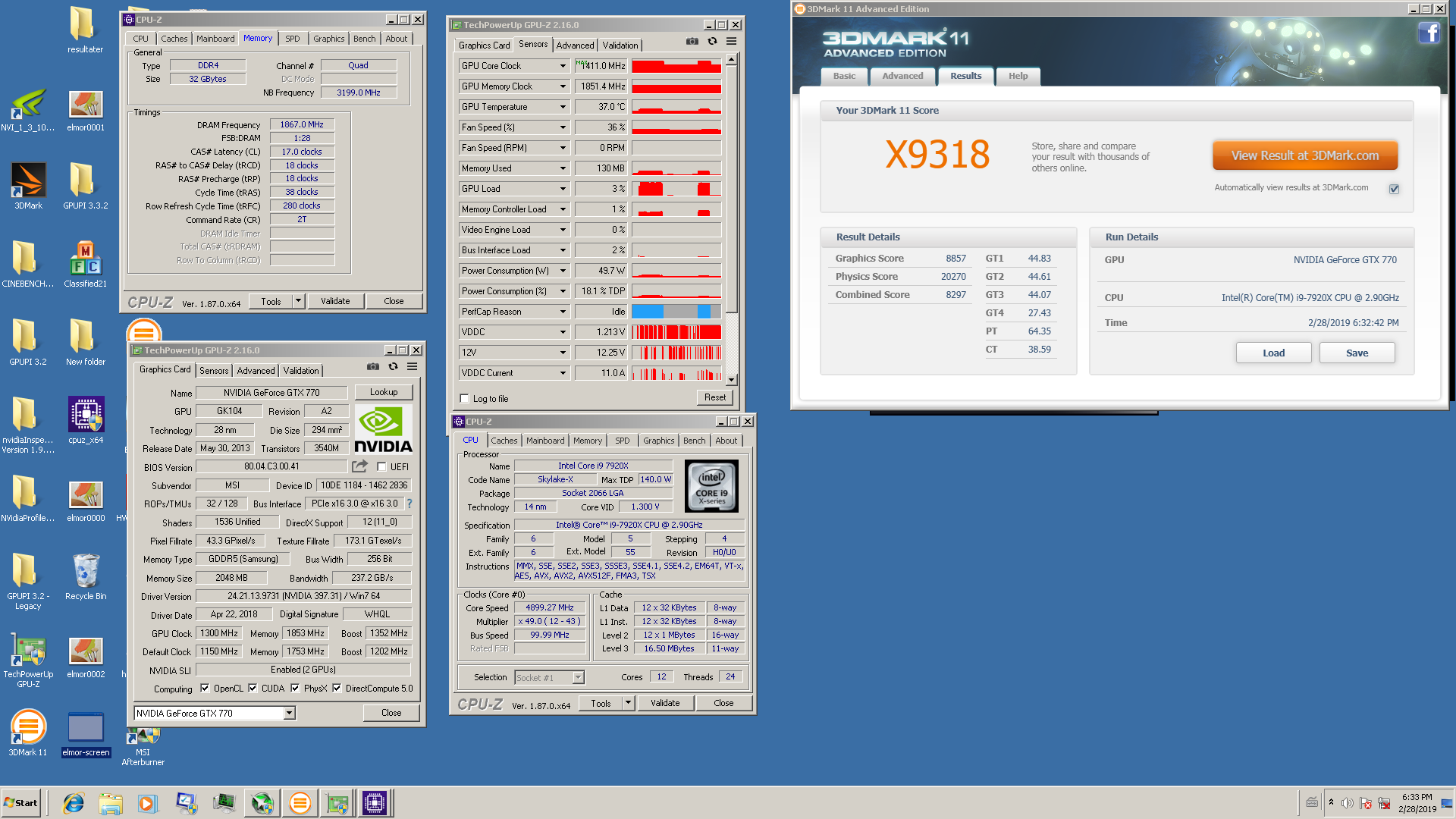
Task: Click the GPU-Z Graphics Card refresh icon
Action: click(393, 366)
